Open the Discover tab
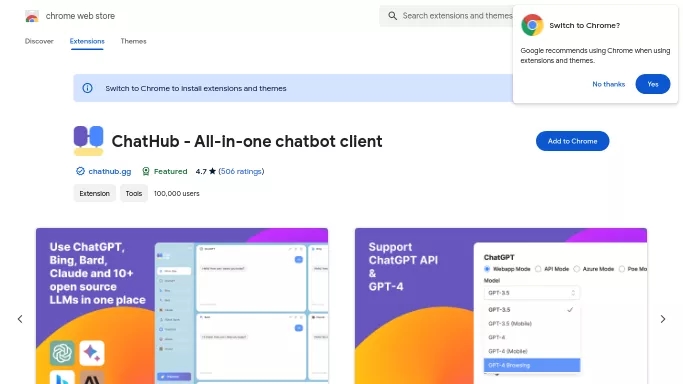 [x=39, y=41]
